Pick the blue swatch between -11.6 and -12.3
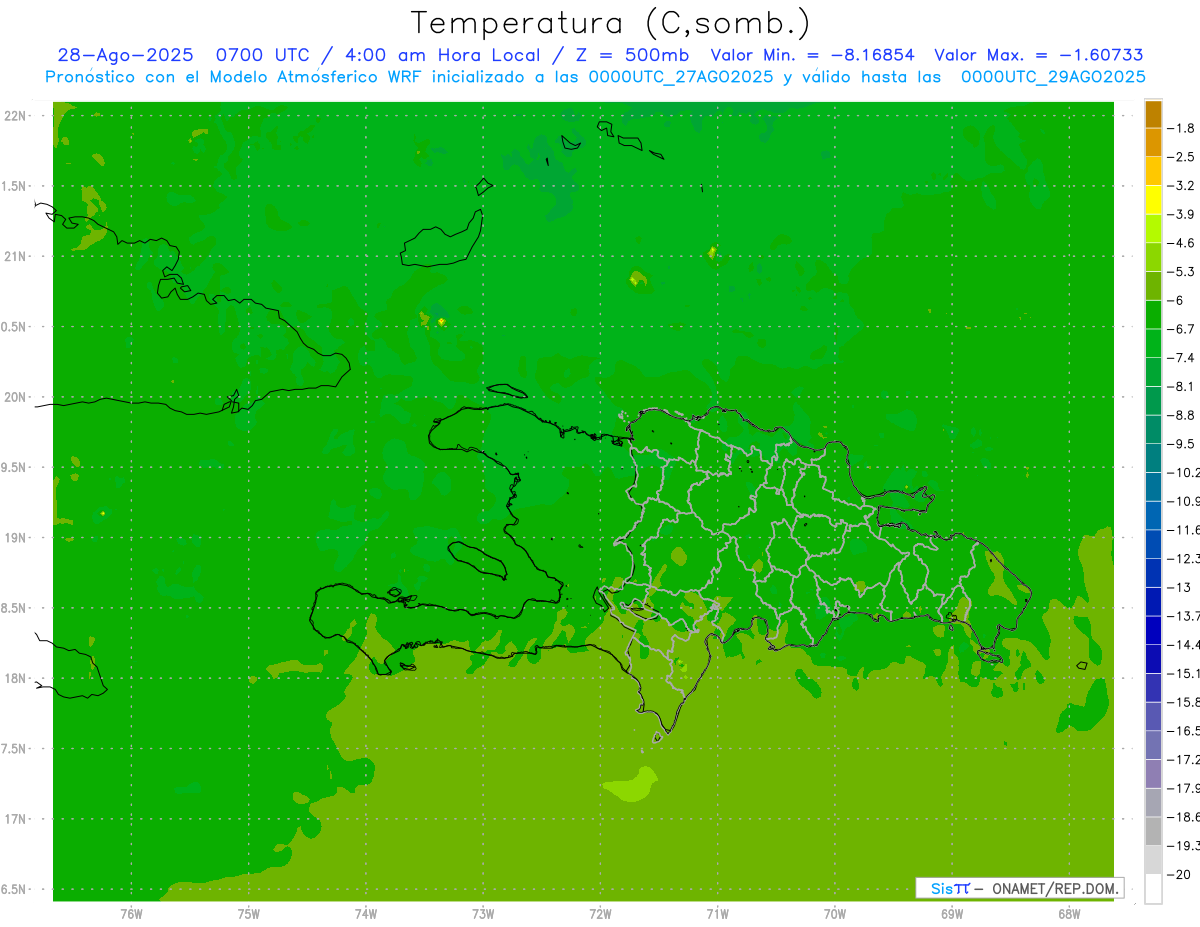This screenshot has width=1200, height=927. (x=1153, y=544)
